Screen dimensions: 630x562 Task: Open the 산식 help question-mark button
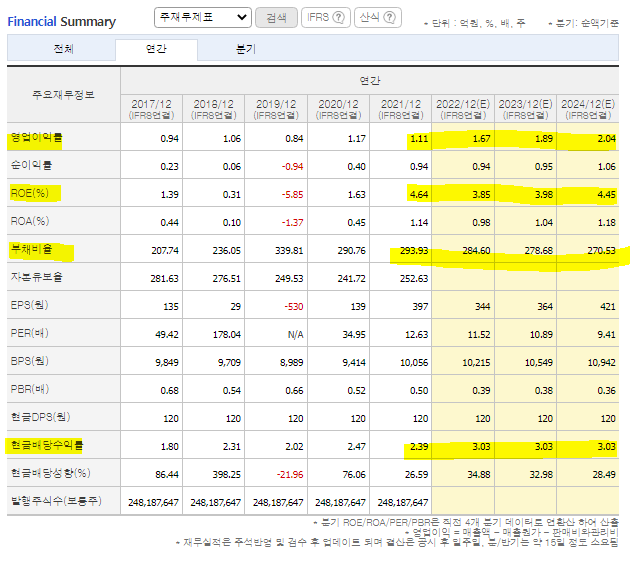point(378,17)
